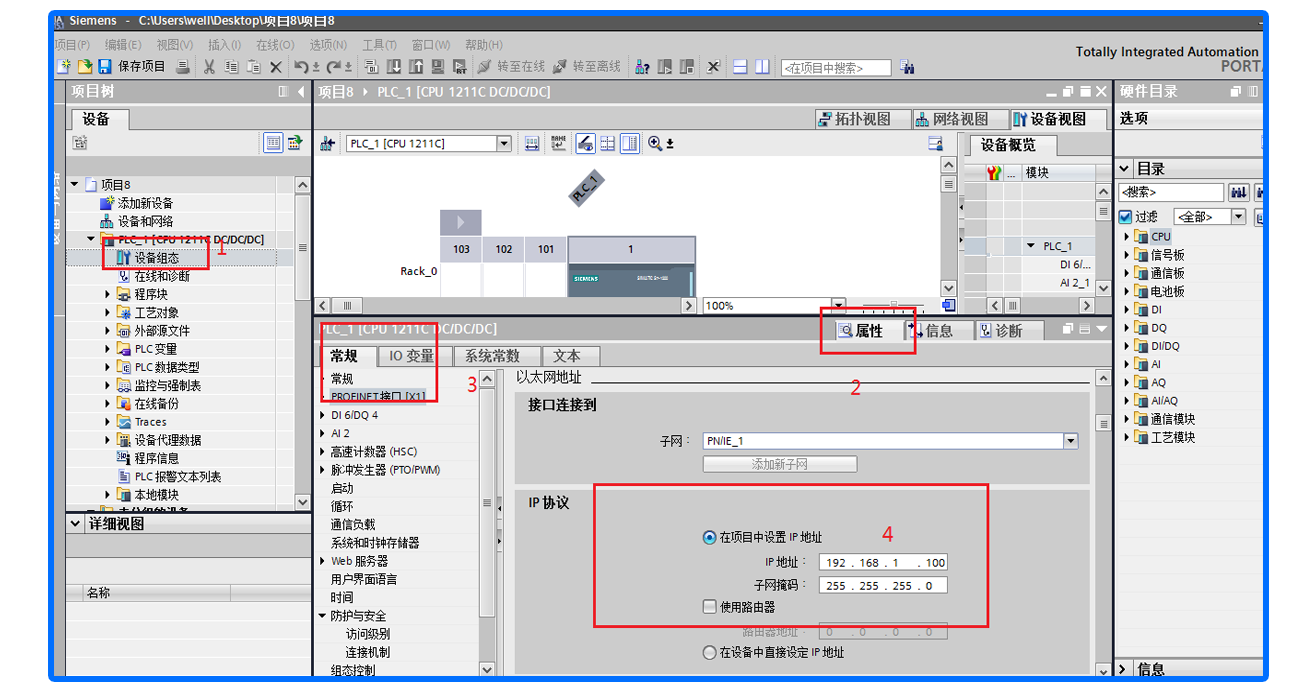1312x688 pixels.
Task: Click the open project icon
Action: coord(85,67)
